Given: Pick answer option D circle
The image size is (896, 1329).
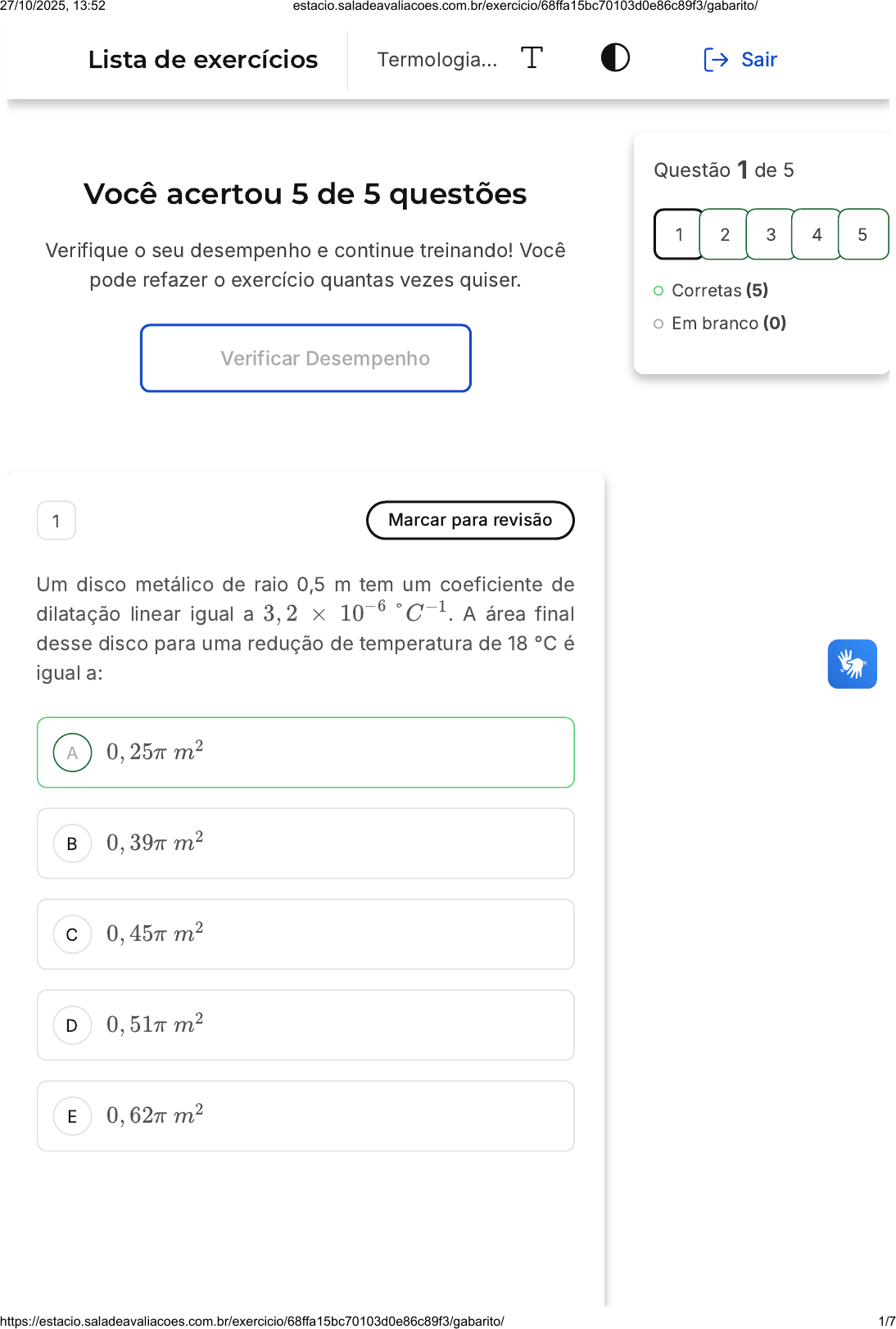Looking at the screenshot, I should 72,1025.
